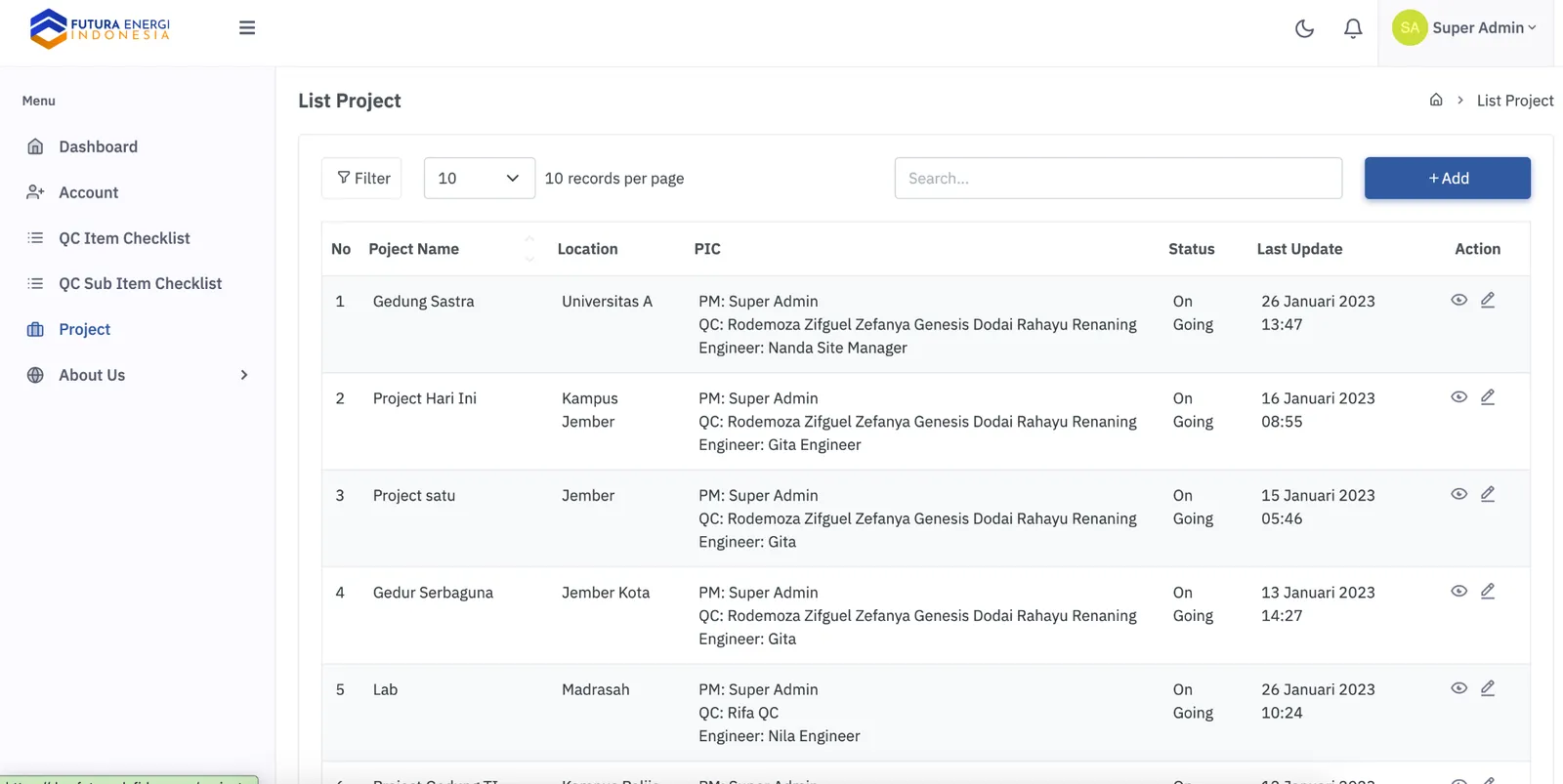Collapse sidebar with hamburger icon
This screenshot has width=1563, height=784.
pyautogui.click(x=247, y=28)
